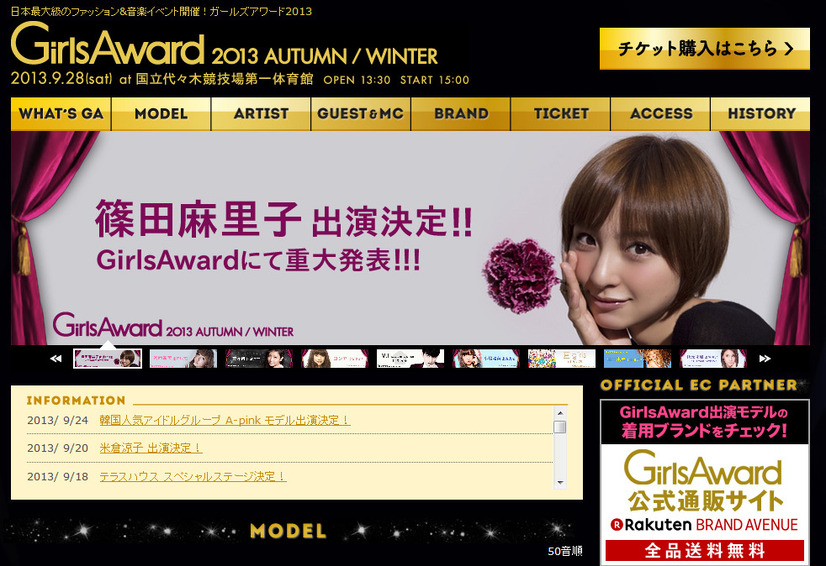This screenshot has width=826, height=566.
Task: Open the 米倉涼子 出演決定 news link
Action: (151, 448)
